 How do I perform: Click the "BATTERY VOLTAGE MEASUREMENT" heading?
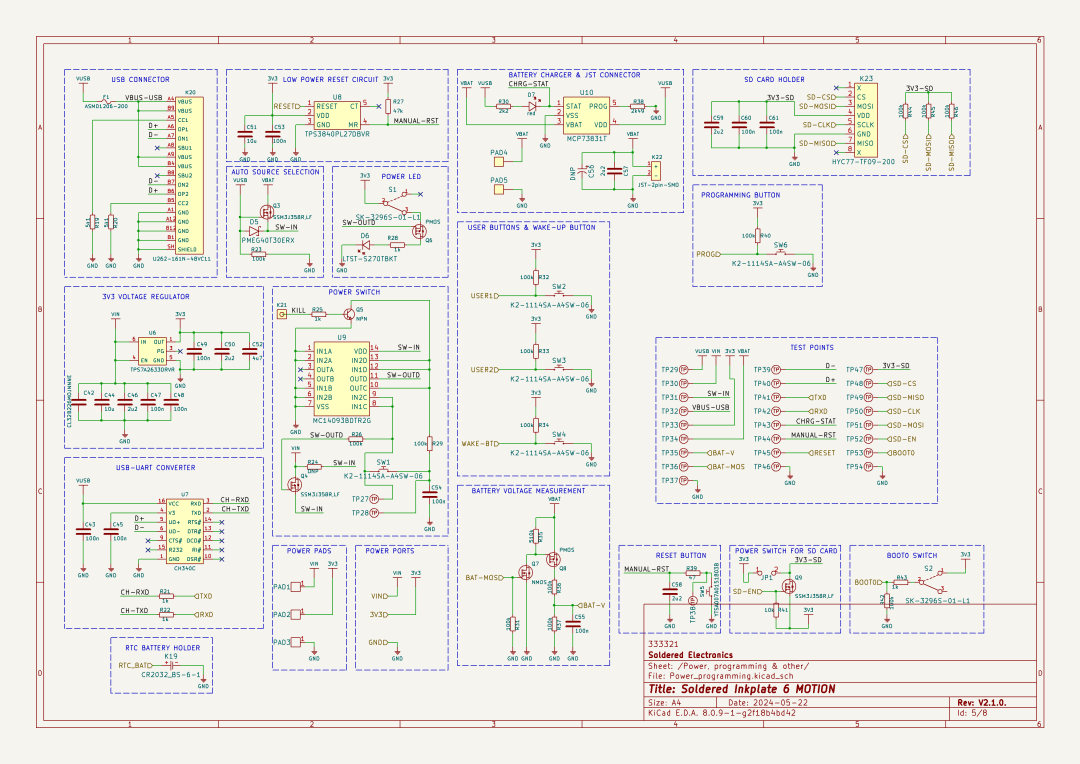pyautogui.click(x=528, y=491)
